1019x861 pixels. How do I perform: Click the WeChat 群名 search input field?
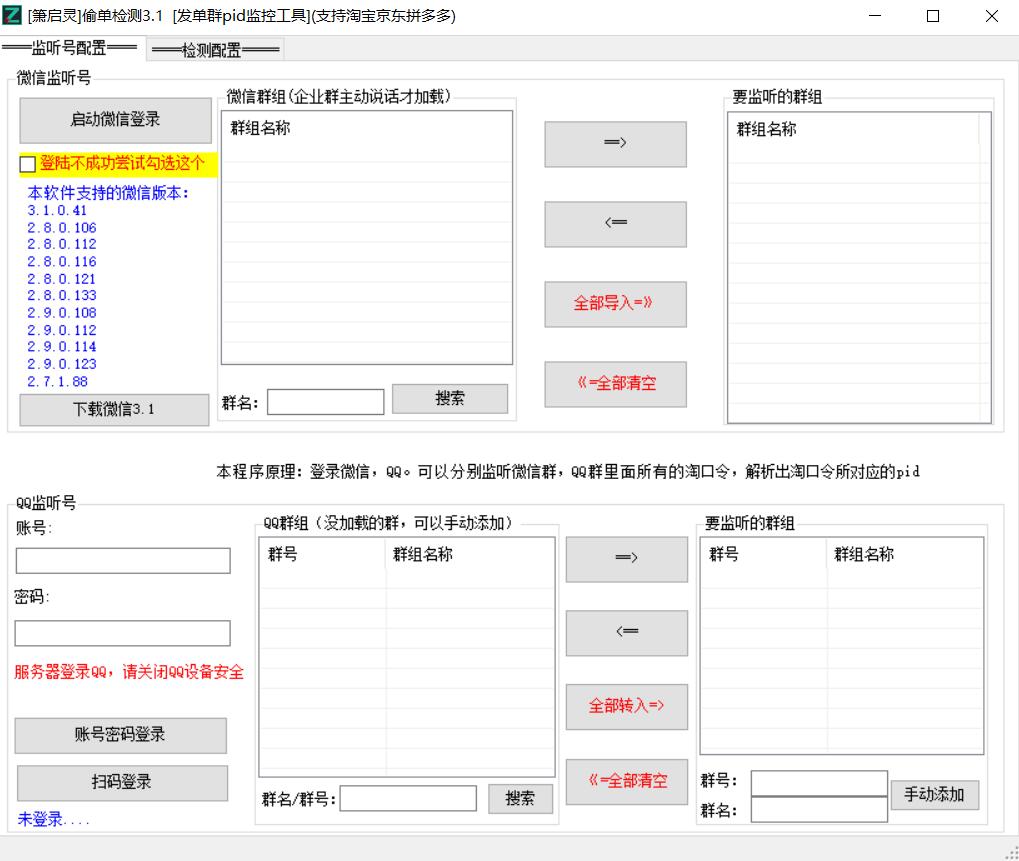tap(325, 401)
